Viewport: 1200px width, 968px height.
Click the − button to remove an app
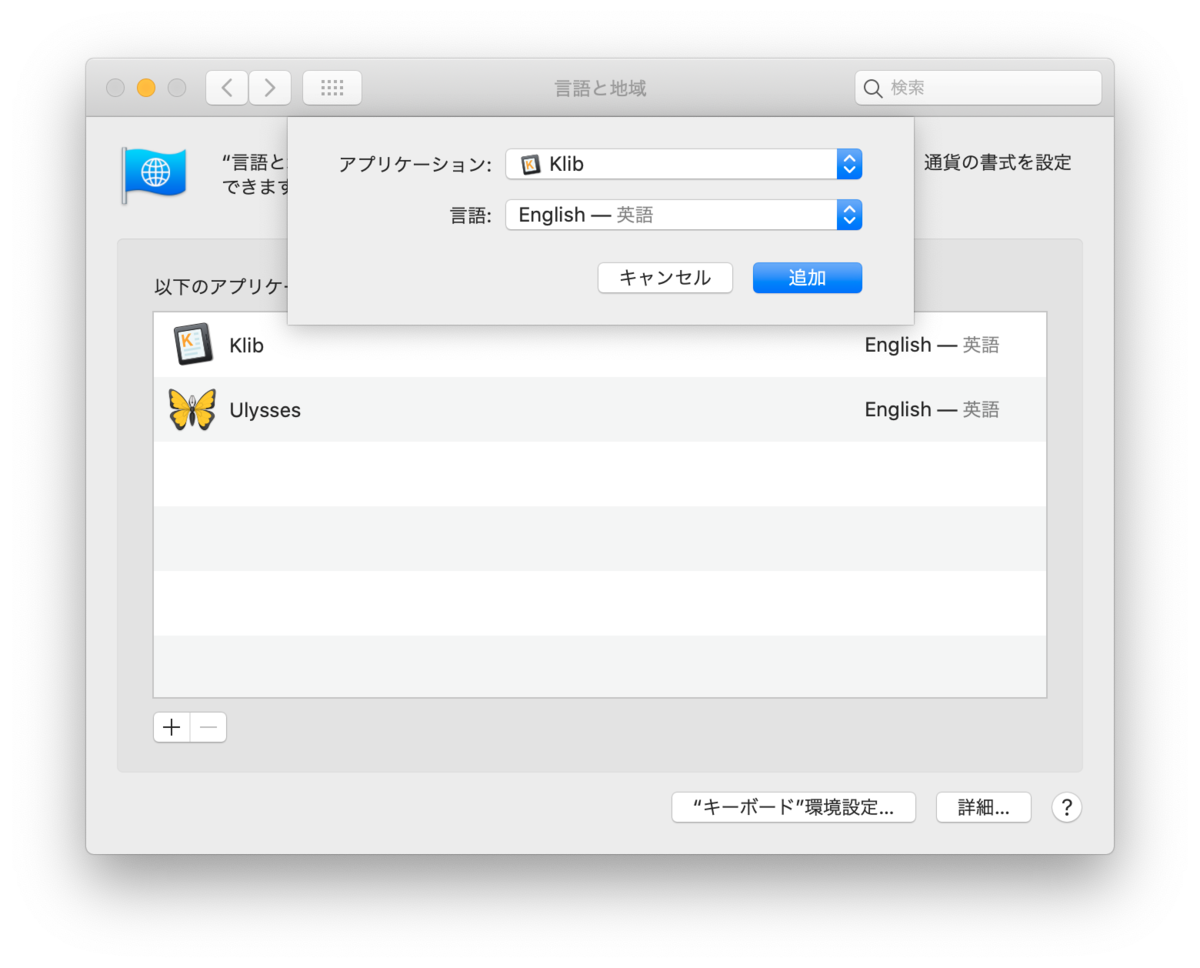pyautogui.click(x=207, y=727)
